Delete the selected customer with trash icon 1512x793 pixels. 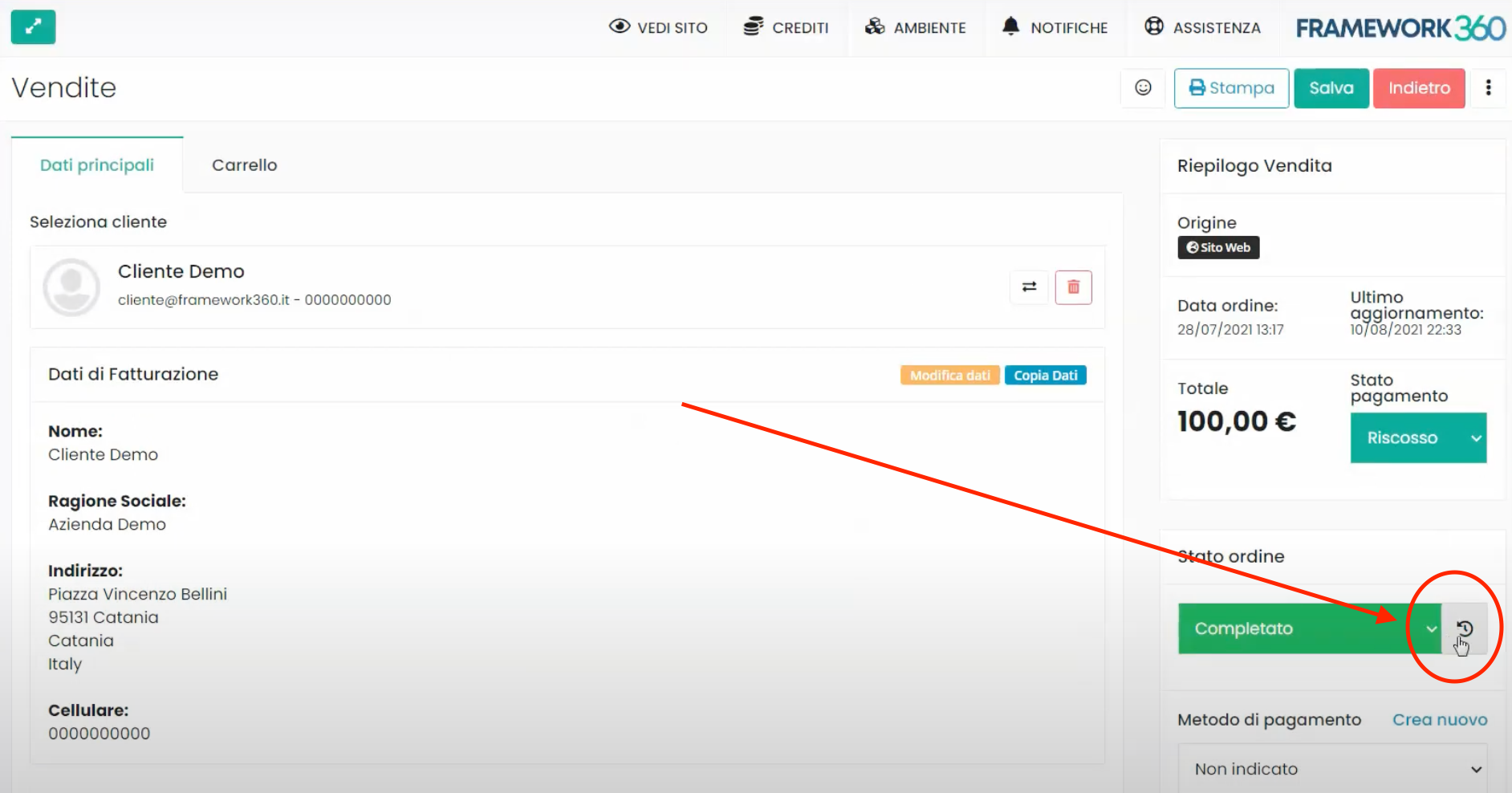tap(1073, 287)
